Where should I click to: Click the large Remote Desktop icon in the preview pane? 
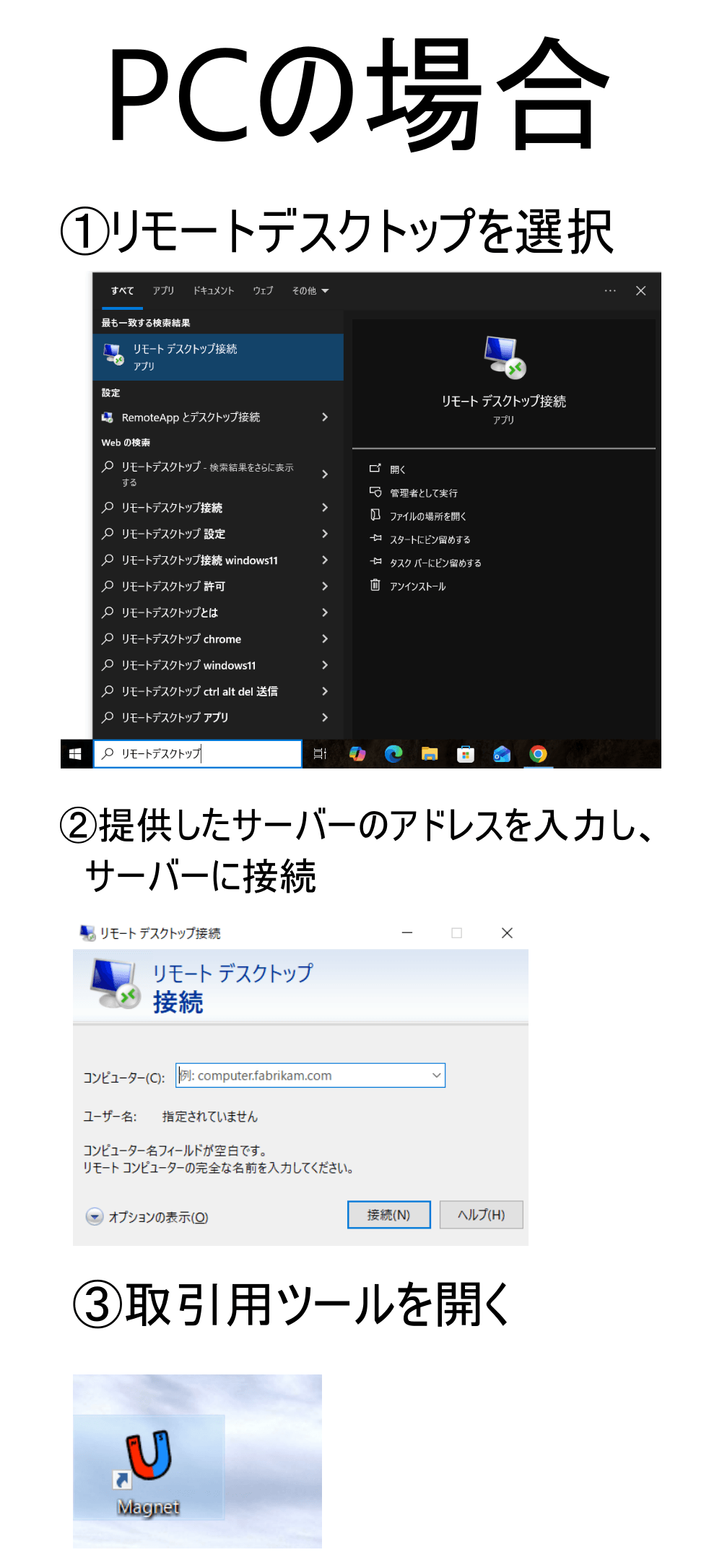click(x=504, y=357)
